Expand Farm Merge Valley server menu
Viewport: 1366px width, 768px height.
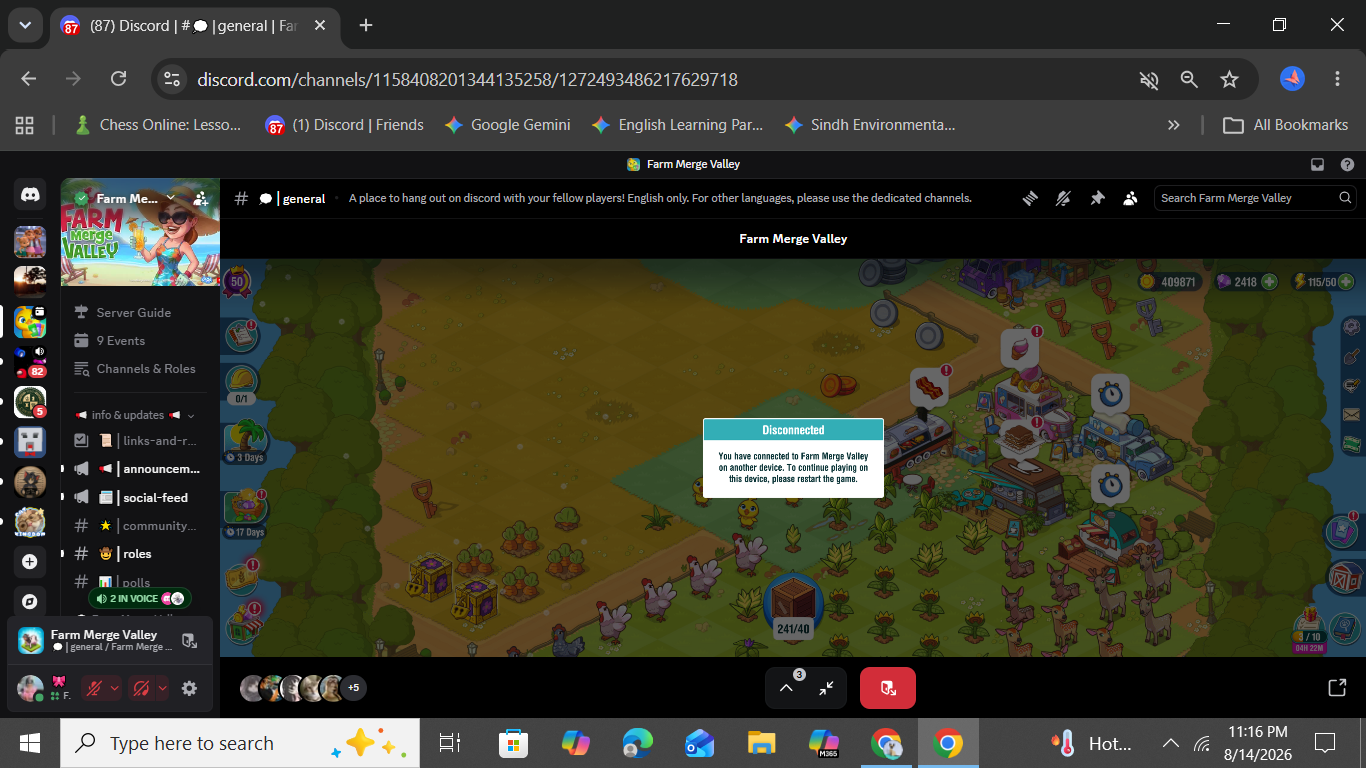[170, 198]
